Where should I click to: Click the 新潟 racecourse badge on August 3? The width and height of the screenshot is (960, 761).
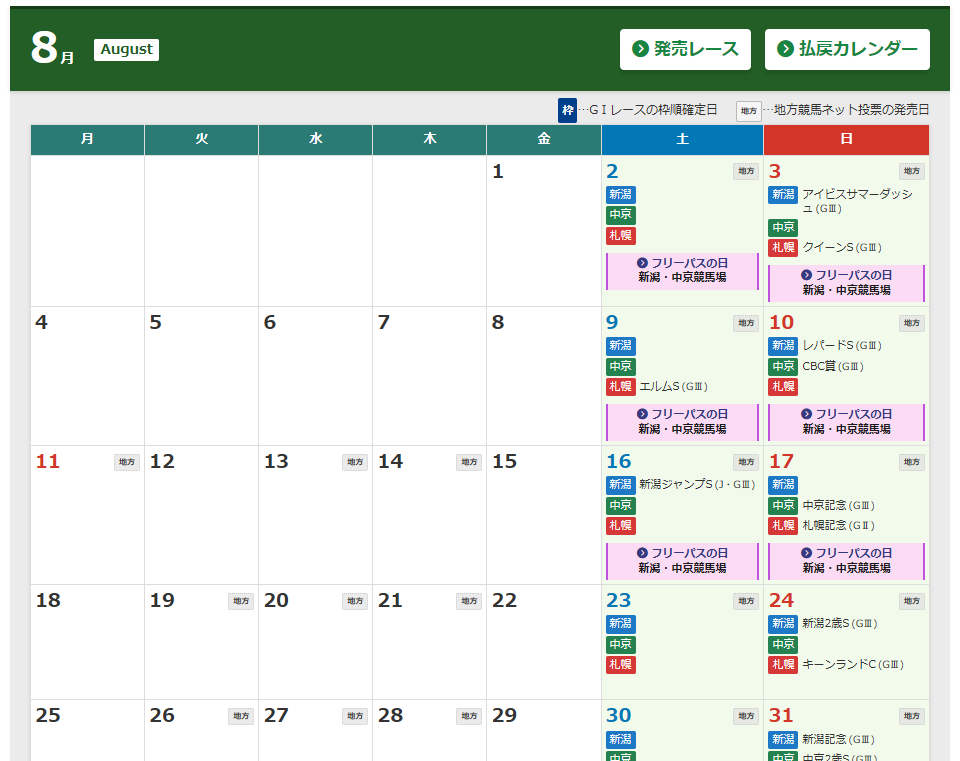click(x=783, y=195)
